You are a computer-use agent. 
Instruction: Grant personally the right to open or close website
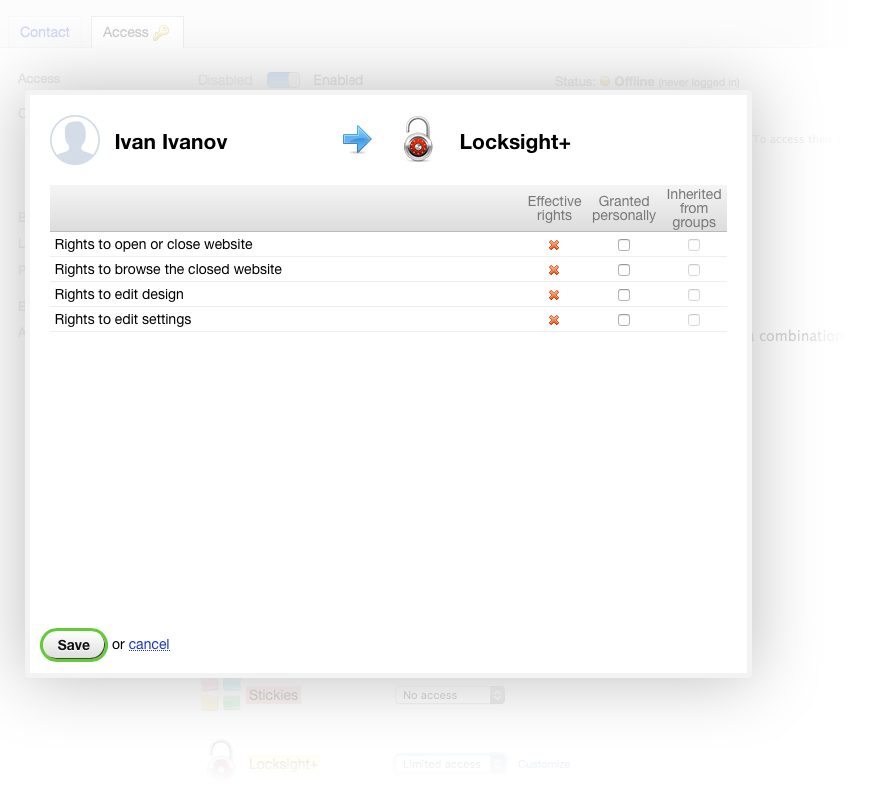click(x=624, y=245)
